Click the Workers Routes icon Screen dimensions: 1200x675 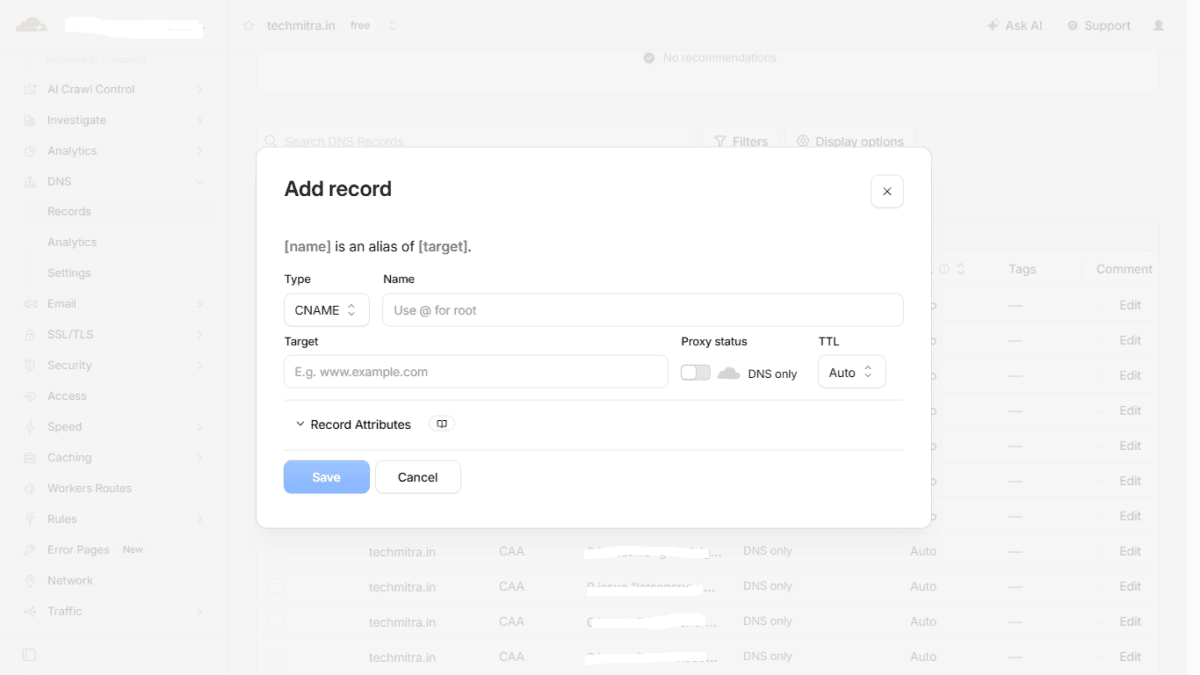coord(29,489)
